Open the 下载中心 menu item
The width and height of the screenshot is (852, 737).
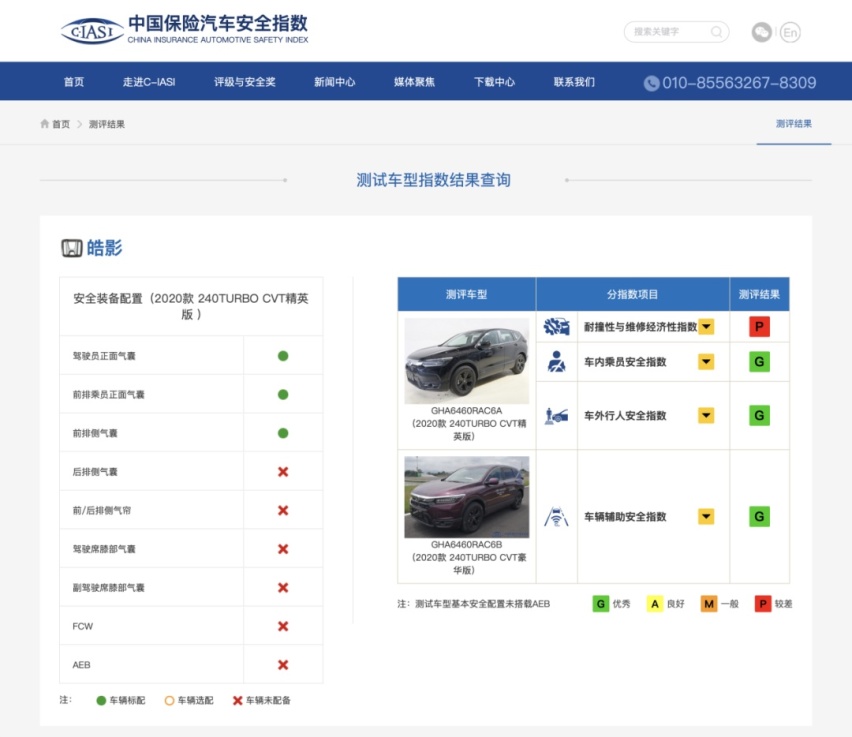point(494,82)
